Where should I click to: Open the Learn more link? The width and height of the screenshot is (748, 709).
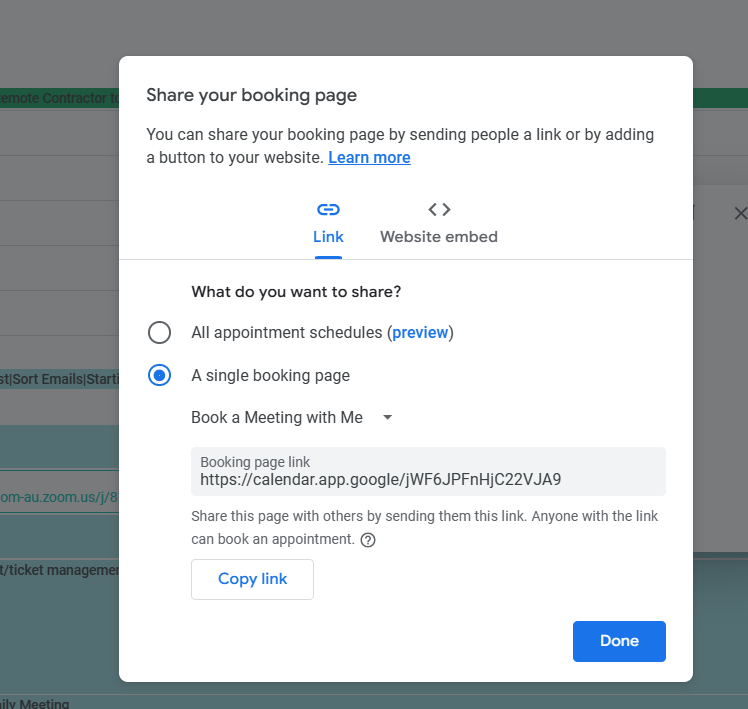point(369,157)
